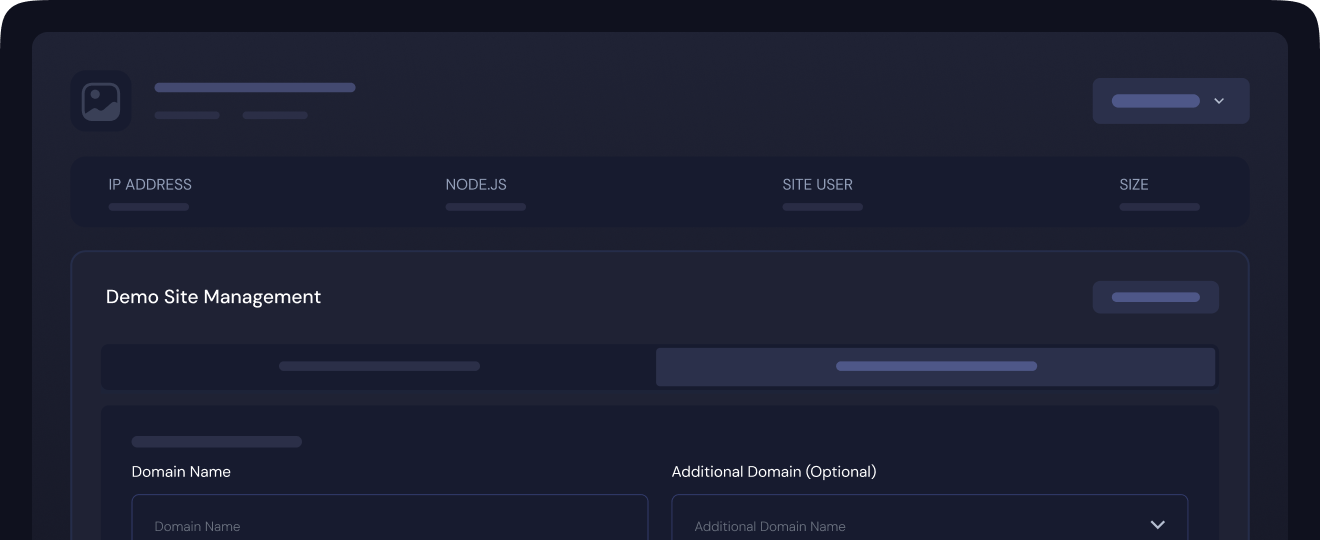This screenshot has height=540, width=1320.
Task: Click the down arrow in Additional Domain field
Action: (x=1157, y=525)
